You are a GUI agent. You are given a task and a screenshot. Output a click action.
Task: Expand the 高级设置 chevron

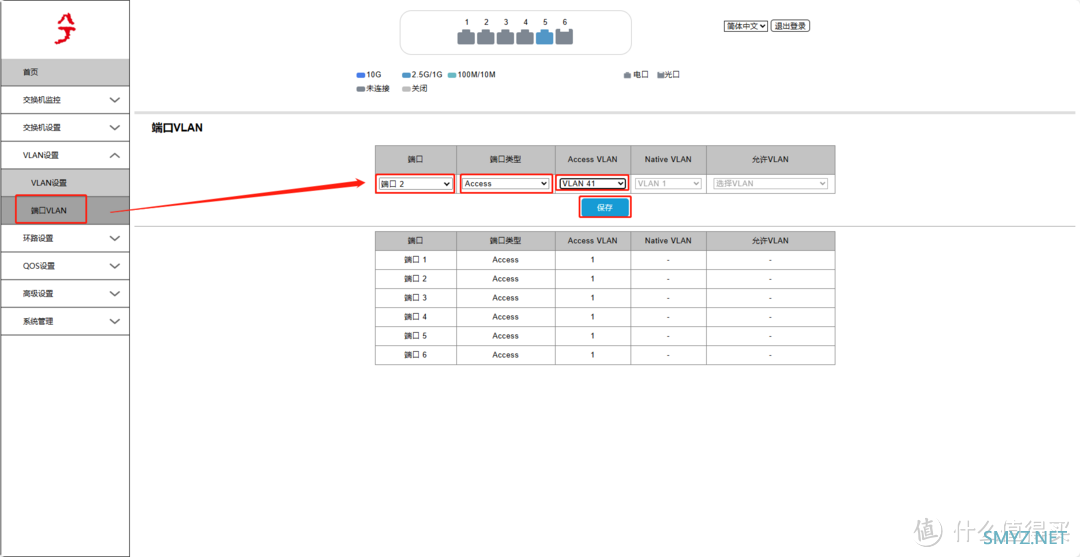(115, 293)
